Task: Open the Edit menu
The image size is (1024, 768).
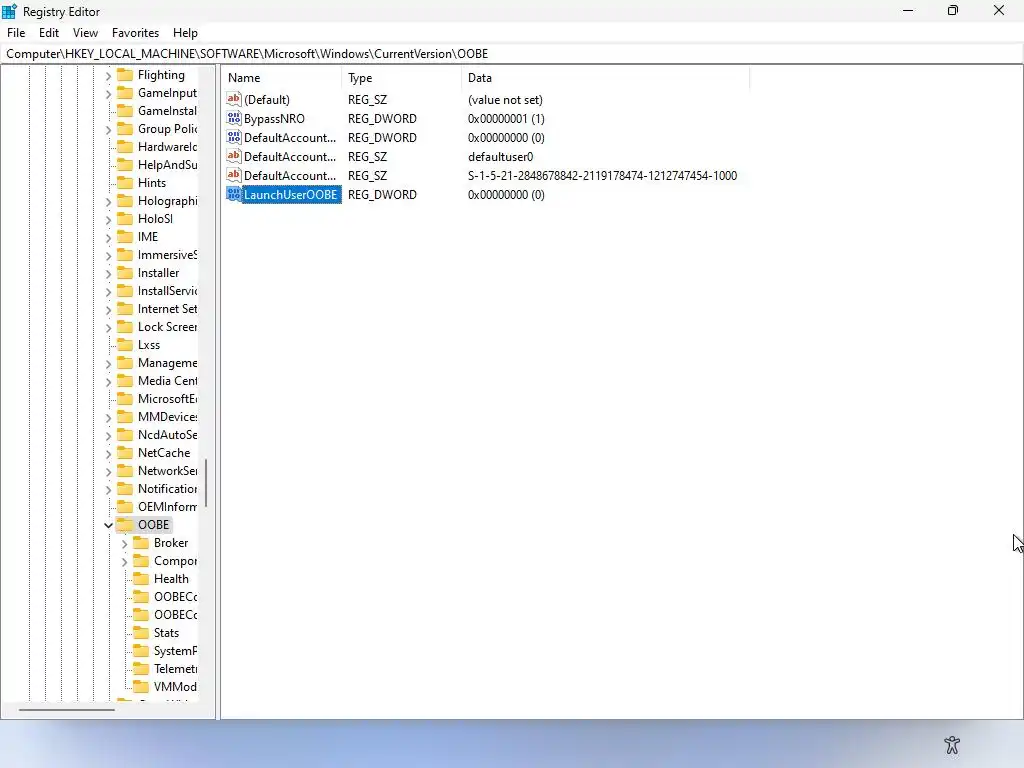Action: pos(49,33)
